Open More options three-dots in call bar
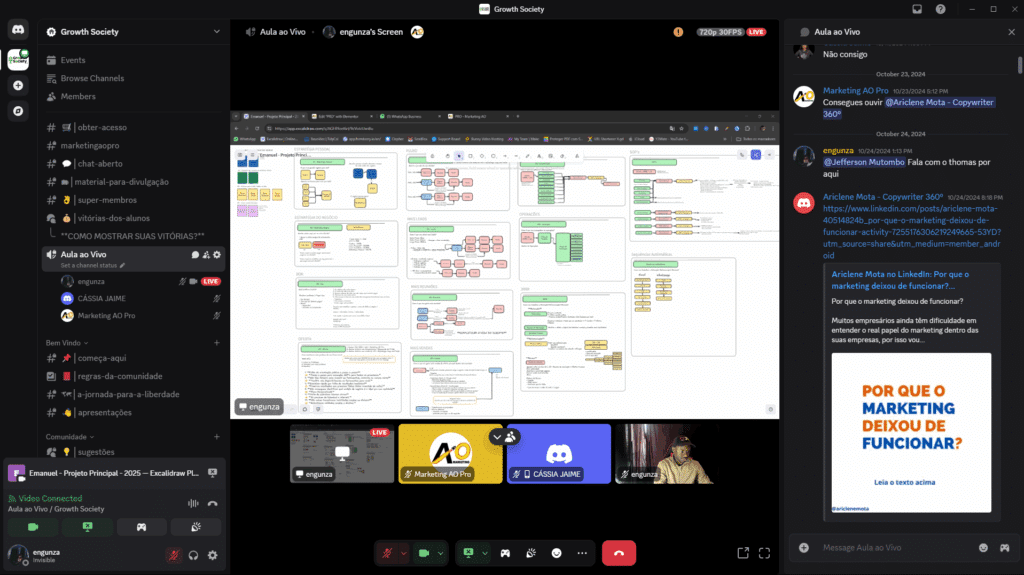The image size is (1024, 575). [582, 553]
